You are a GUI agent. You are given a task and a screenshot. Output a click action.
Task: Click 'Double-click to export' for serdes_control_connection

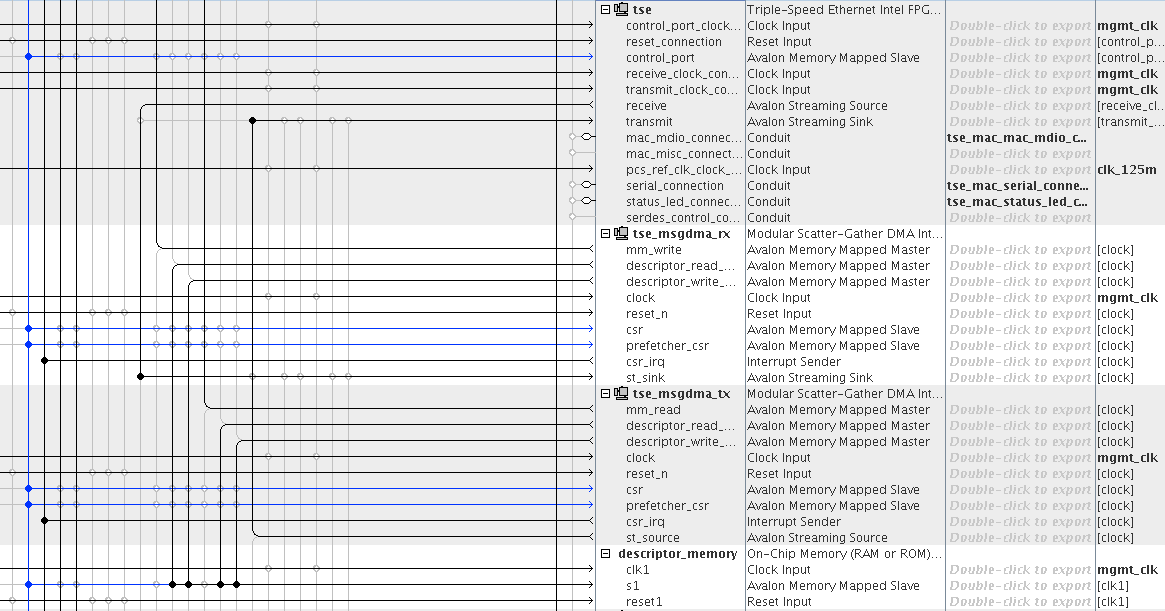(1020, 217)
